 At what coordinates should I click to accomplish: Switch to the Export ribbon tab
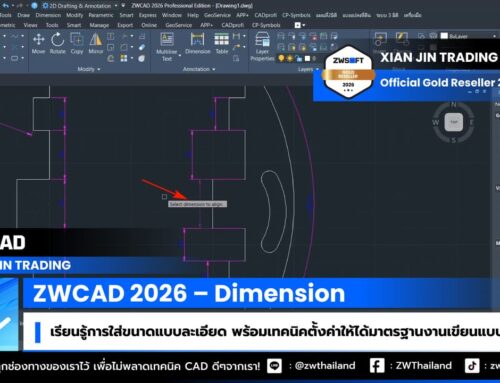[x=125, y=25]
